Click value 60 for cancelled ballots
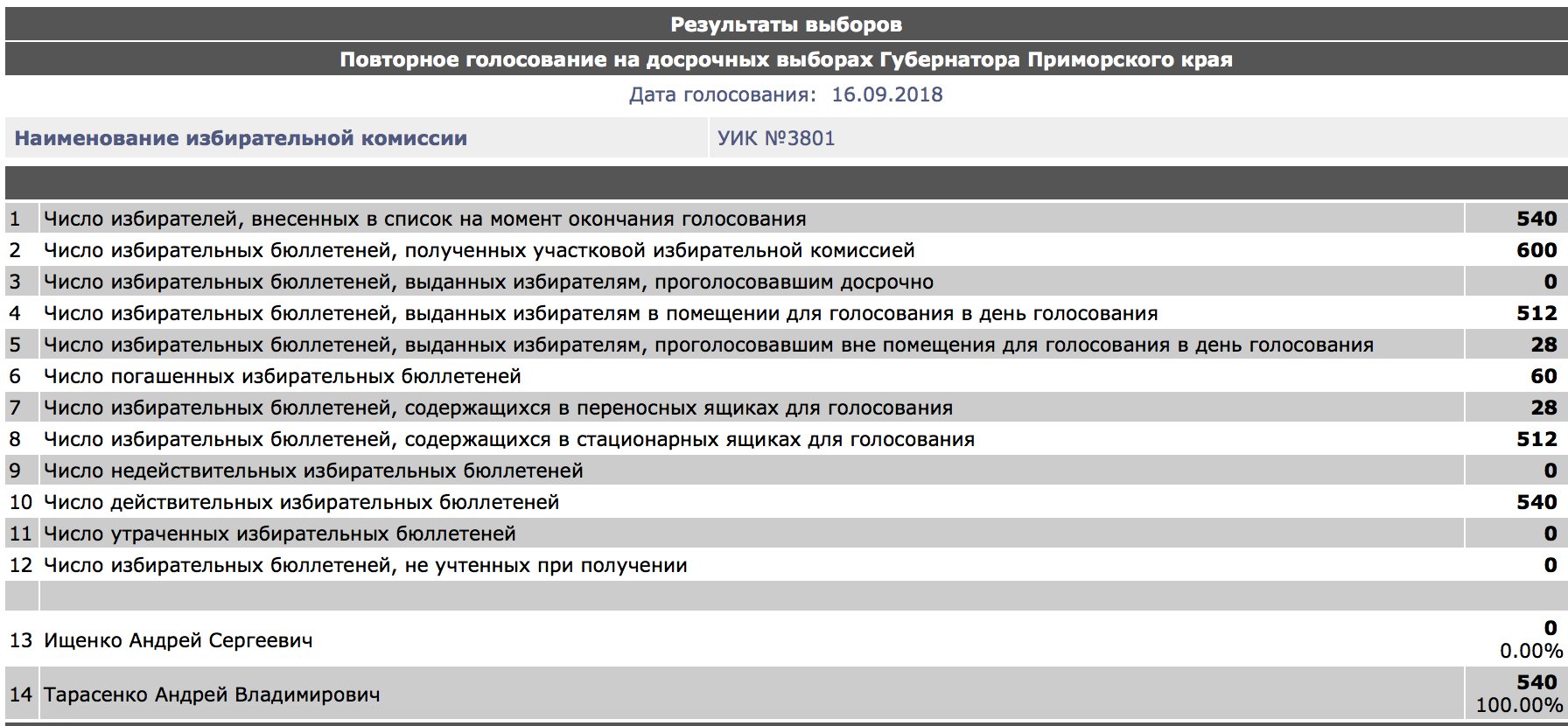 1543,376
